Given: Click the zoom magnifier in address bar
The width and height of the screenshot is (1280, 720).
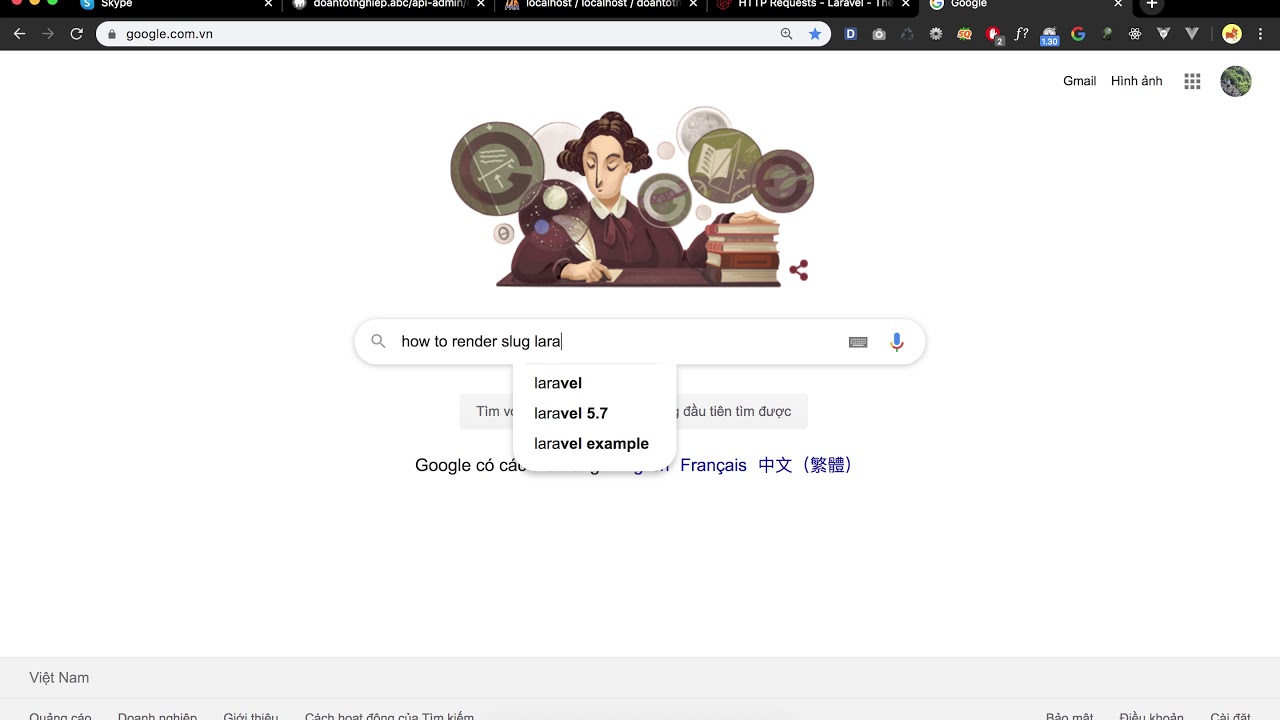Looking at the screenshot, I should 787,34.
